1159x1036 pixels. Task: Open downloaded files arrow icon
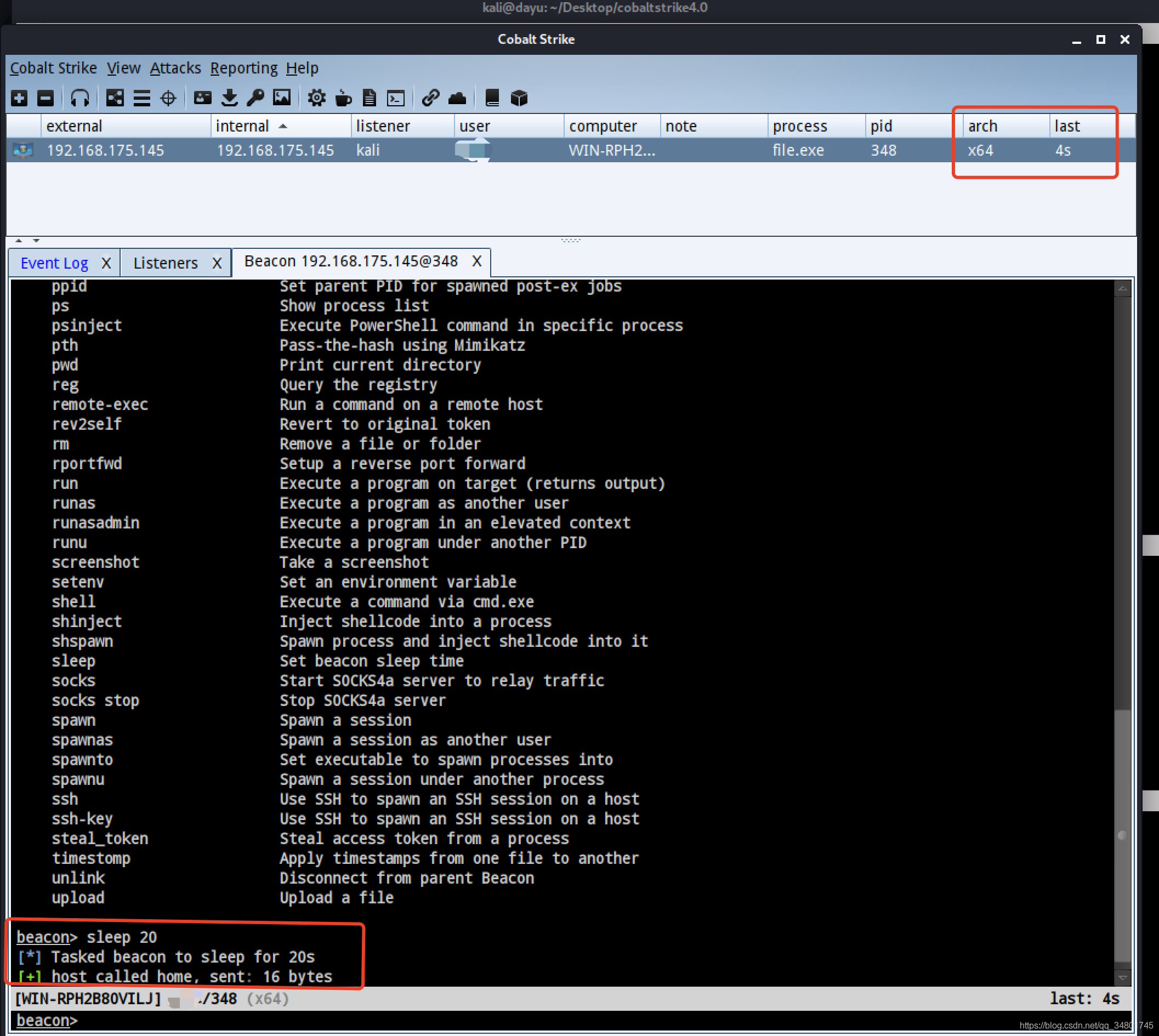(229, 98)
